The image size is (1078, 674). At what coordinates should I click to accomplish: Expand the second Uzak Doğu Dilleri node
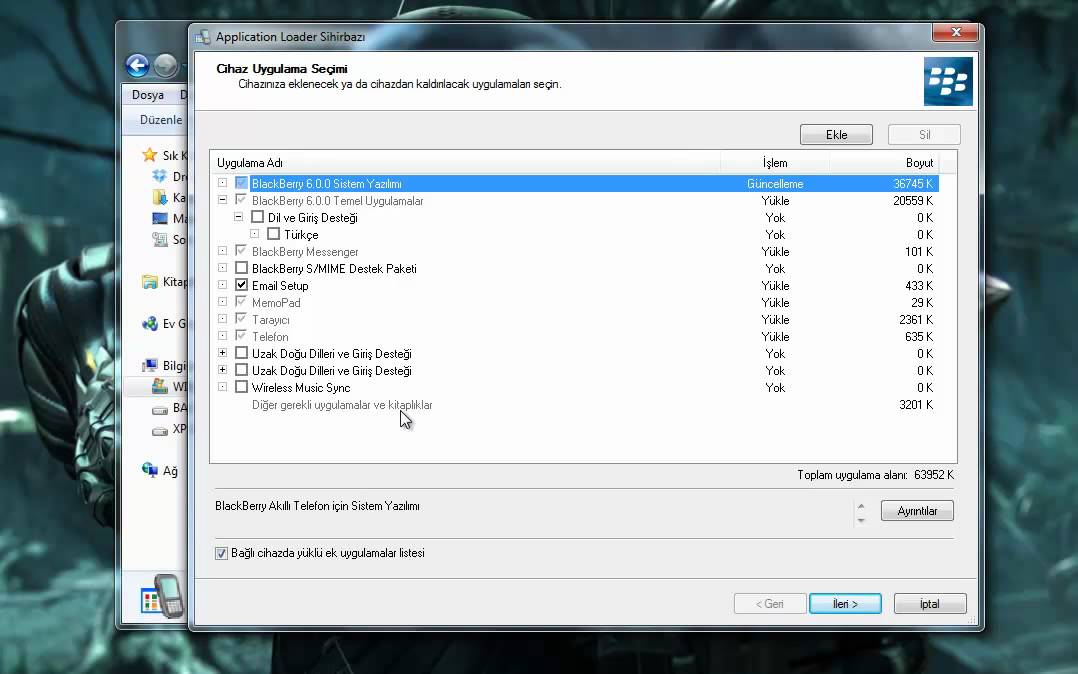tap(222, 370)
